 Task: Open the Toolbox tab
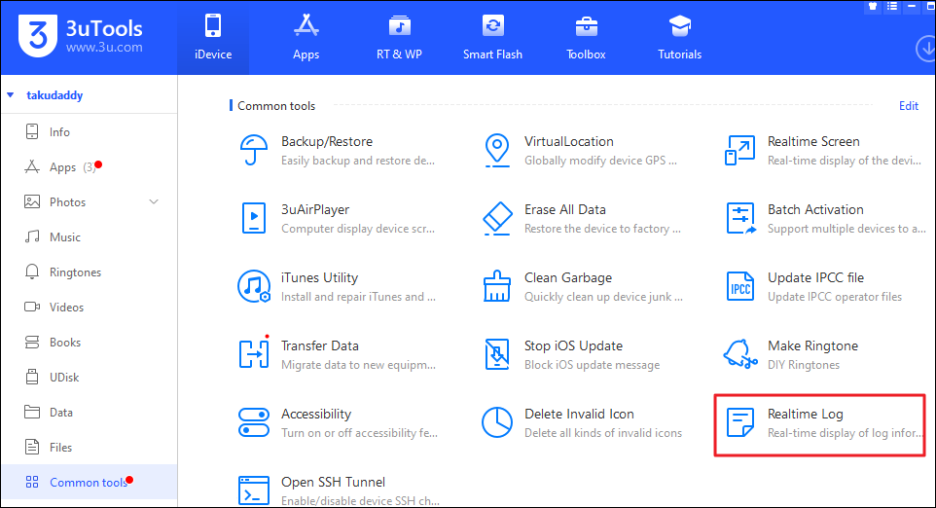click(x=586, y=38)
